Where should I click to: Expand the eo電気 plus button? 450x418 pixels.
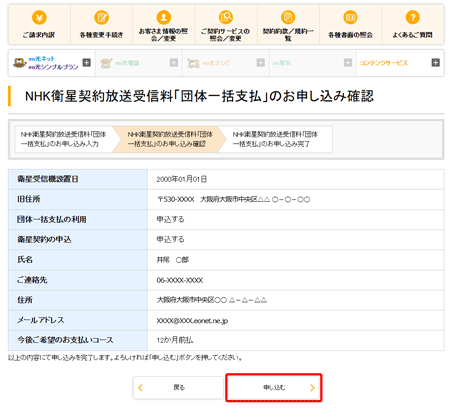click(x=348, y=63)
